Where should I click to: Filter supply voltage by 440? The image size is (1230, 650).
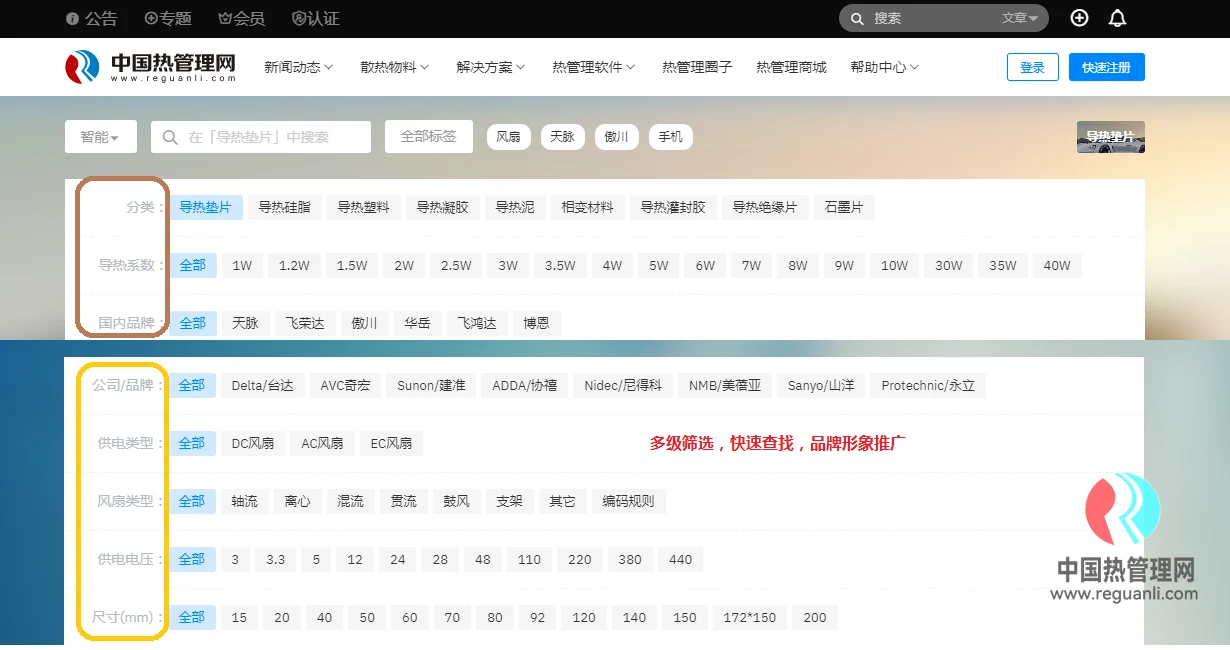tap(680, 559)
